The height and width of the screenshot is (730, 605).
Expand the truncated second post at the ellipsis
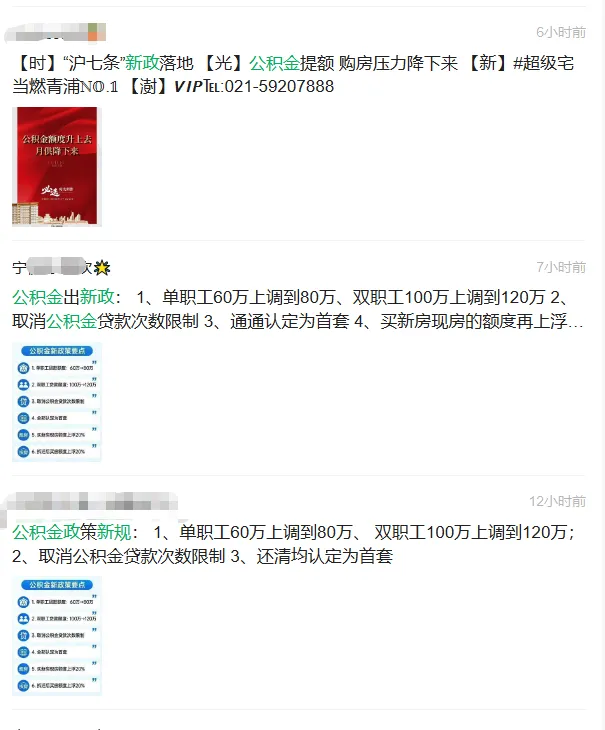[576, 322]
